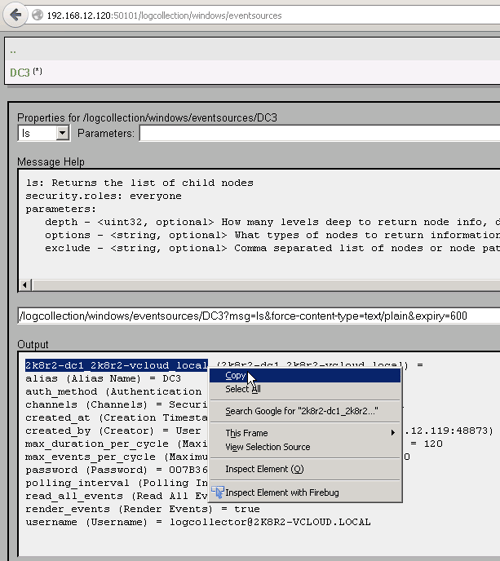The width and height of the screenshot is (500, 561).
Task: Click the browser address bar URL
Action: [x=165, y=15]
